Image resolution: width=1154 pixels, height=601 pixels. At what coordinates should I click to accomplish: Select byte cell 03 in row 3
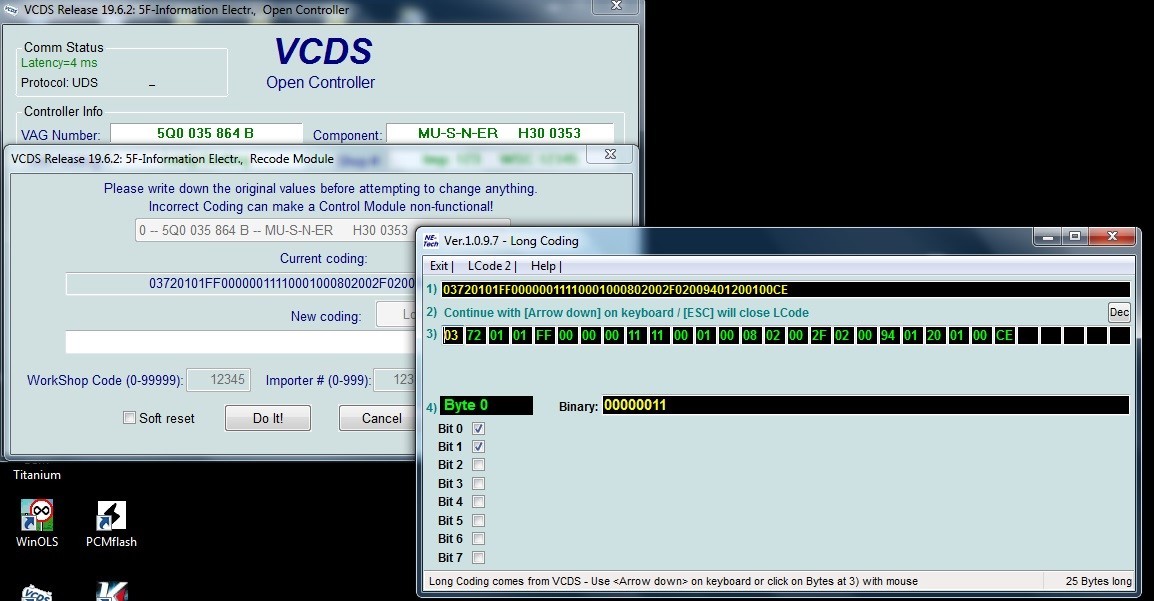(x=451, y=335)
